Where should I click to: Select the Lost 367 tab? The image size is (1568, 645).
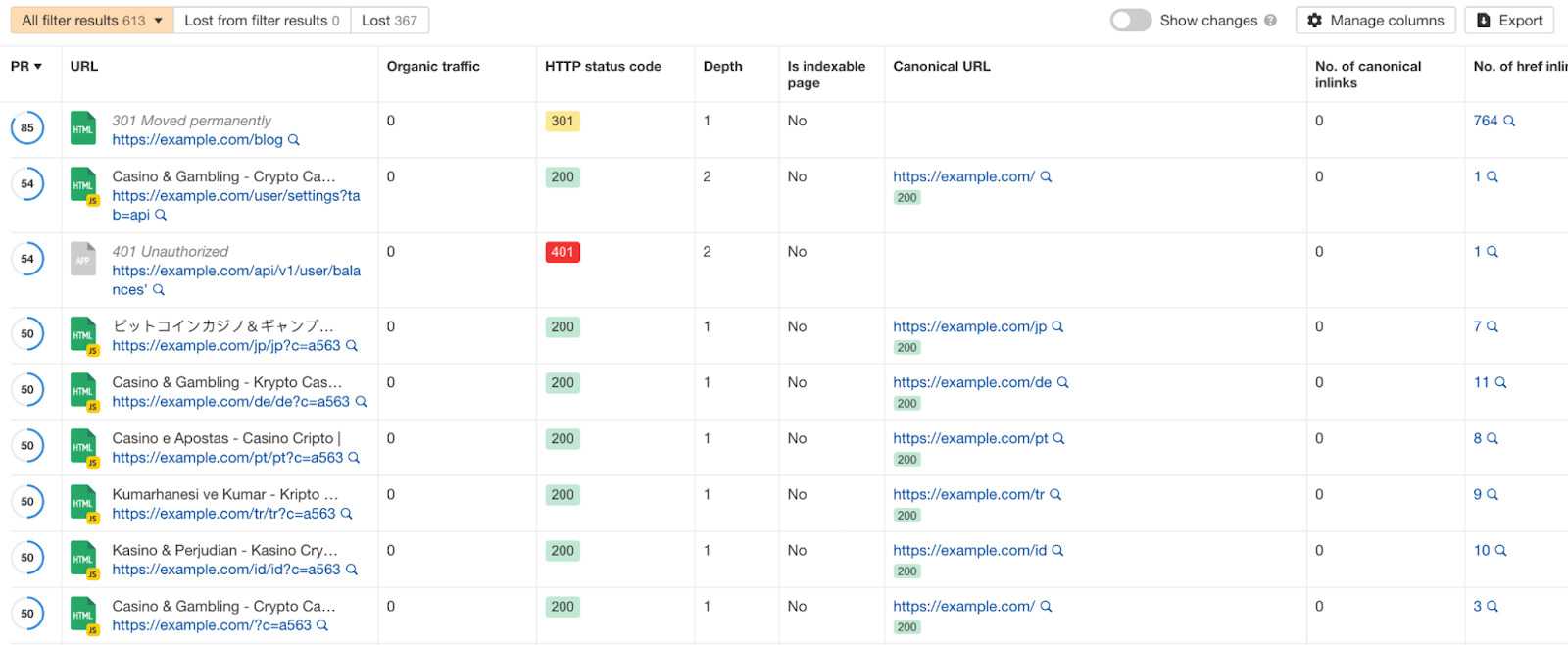tap(389, 21)
